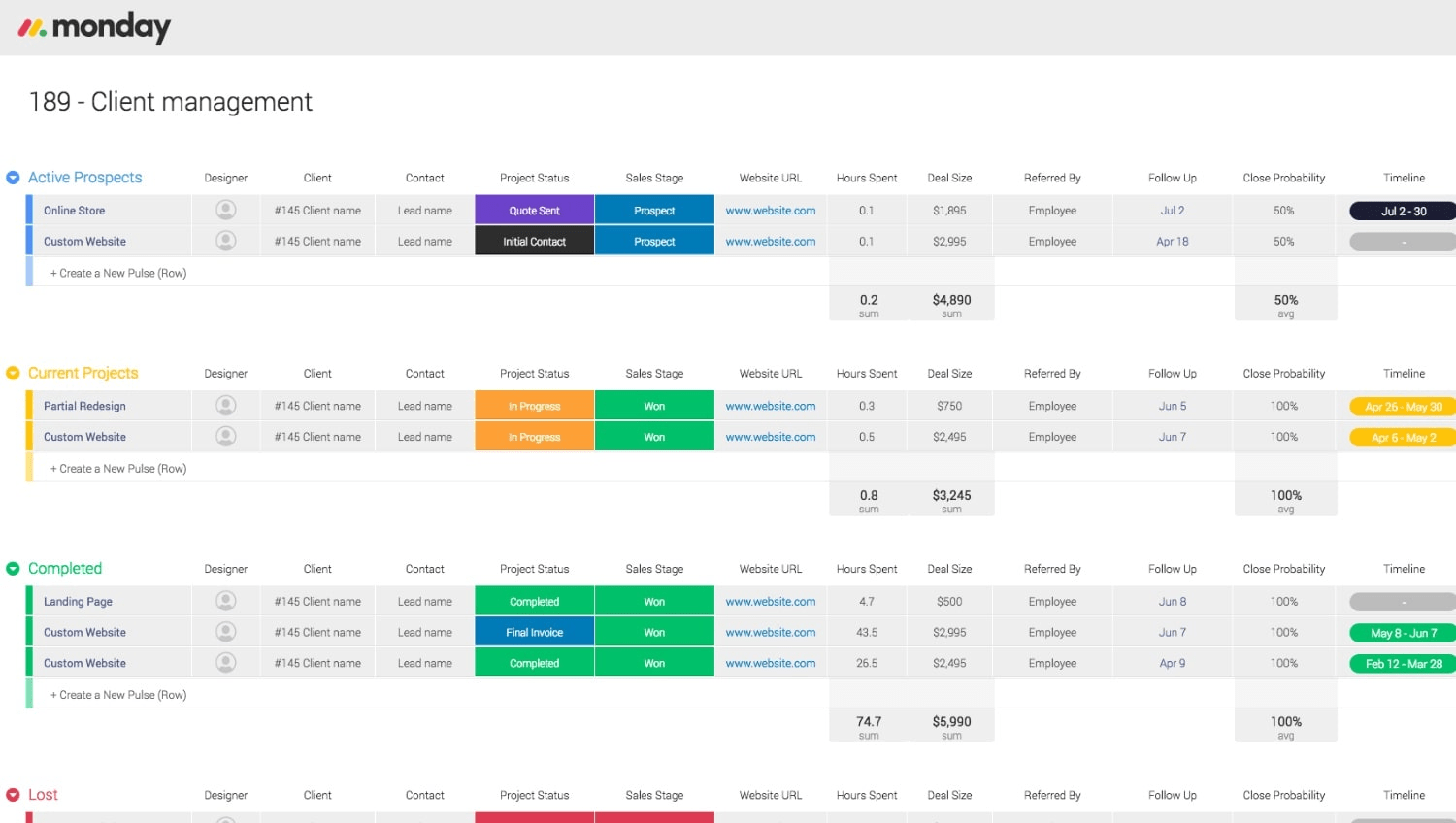Select the 26.5 hours spent cell

pyautogui.click(x=867, y=663)
